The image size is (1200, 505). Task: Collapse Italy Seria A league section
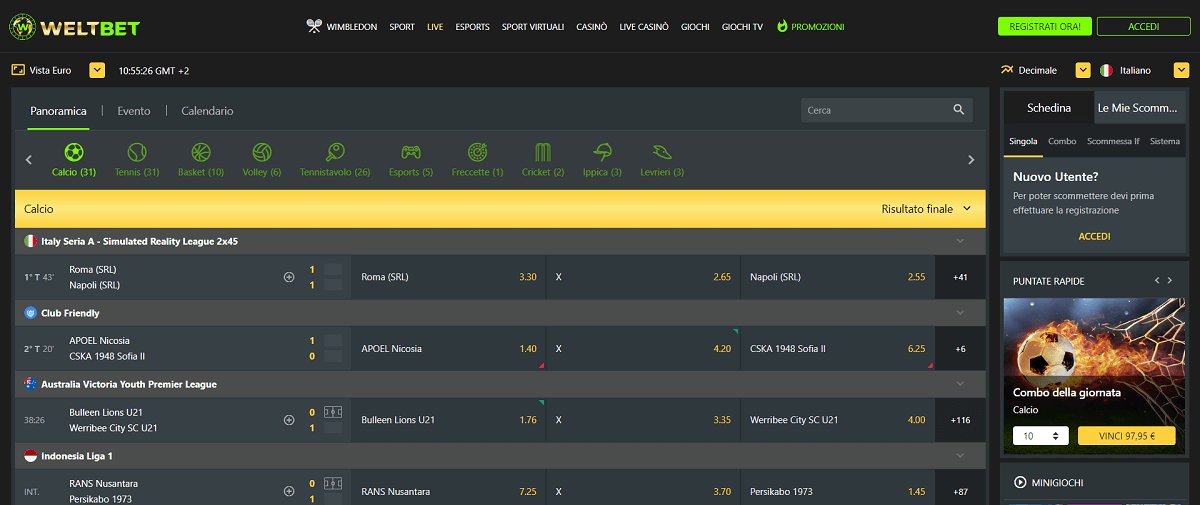tap(960, 241)
